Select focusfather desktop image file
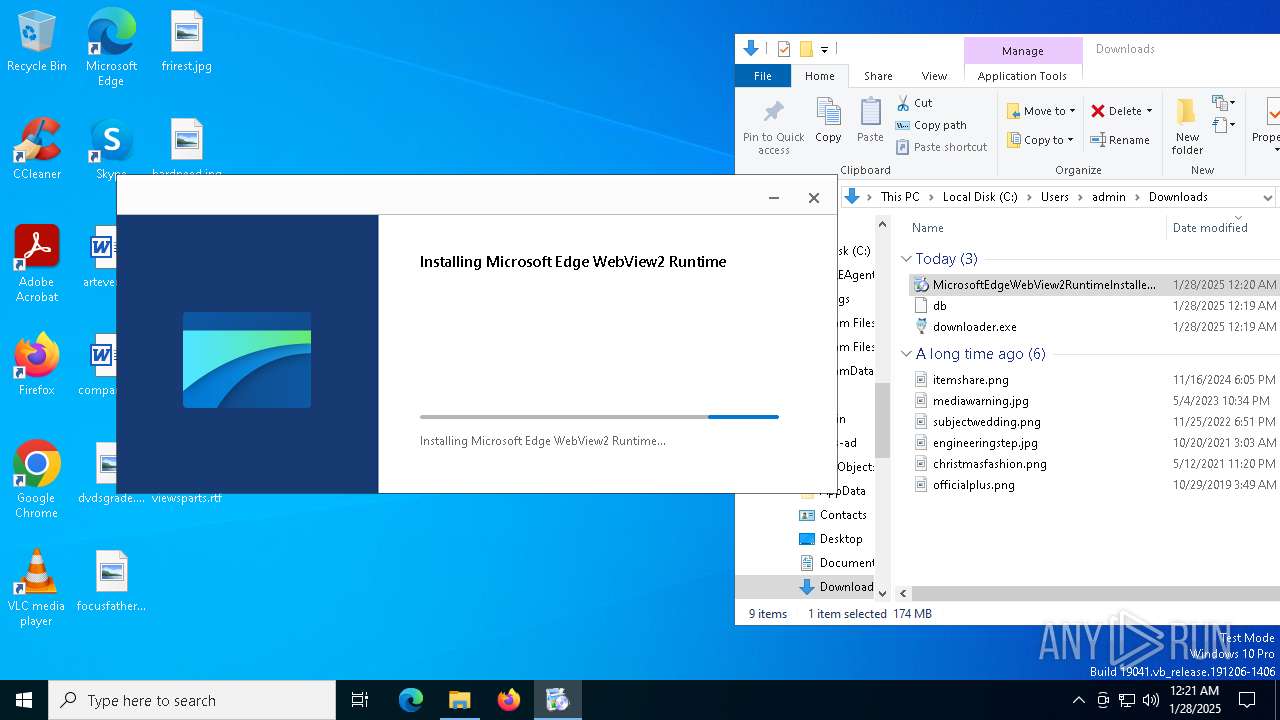Image resolution: width=1280 pixels, height=720 pixels. (111, 581)
